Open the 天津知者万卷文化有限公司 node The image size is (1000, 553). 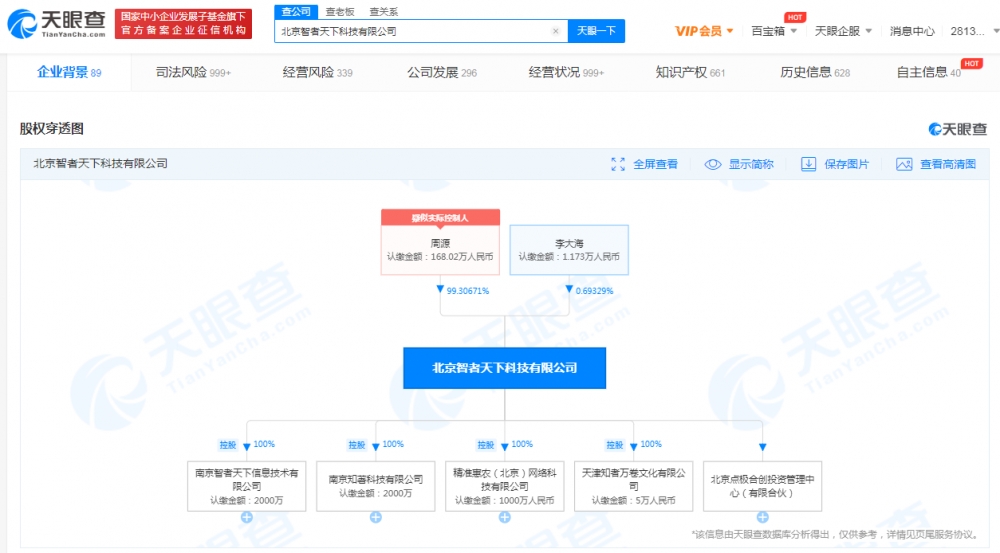pyautogui.click(x=633, y=486)
